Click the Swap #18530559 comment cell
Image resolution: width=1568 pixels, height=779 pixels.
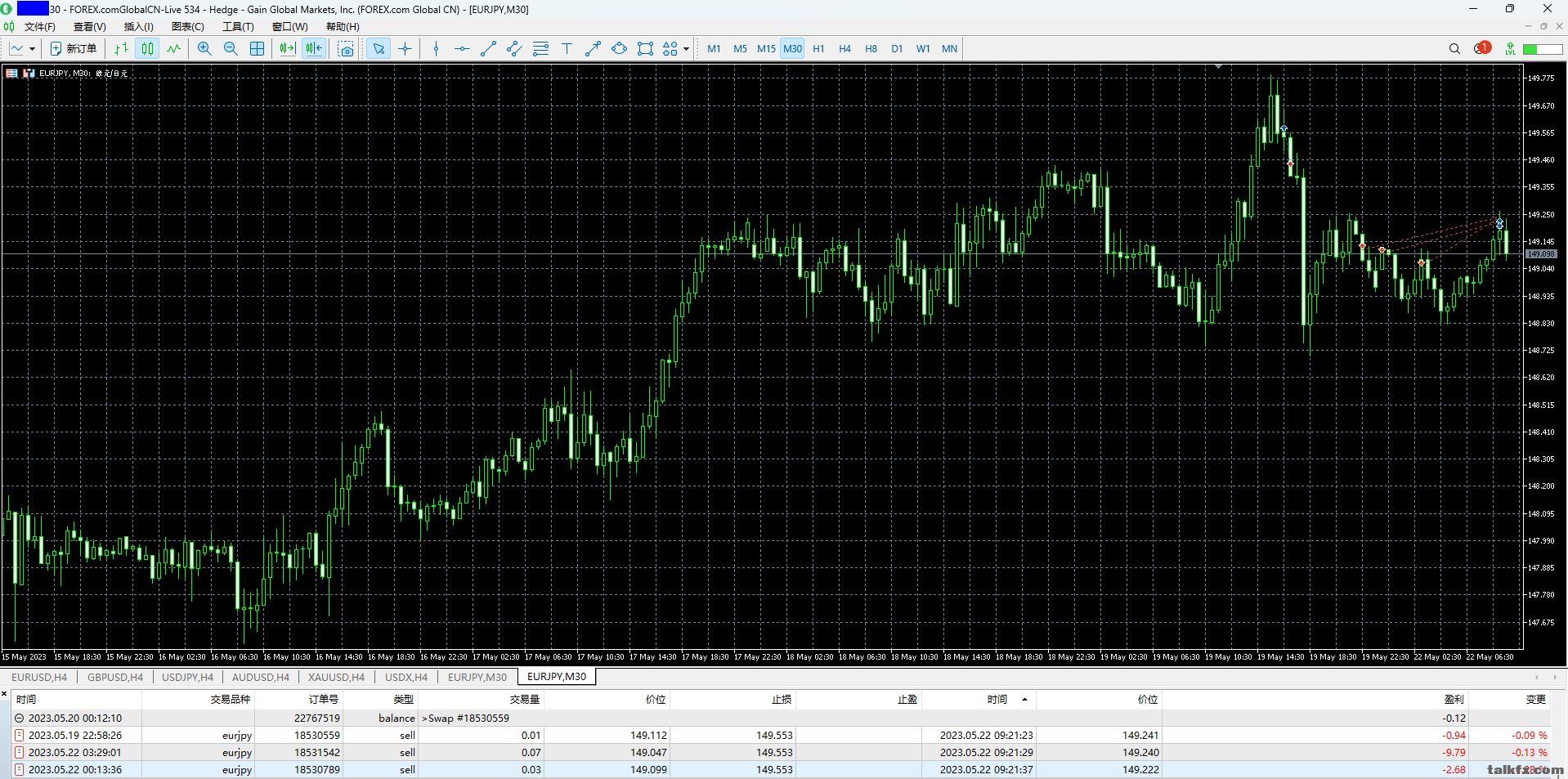[x=466, y=718]
